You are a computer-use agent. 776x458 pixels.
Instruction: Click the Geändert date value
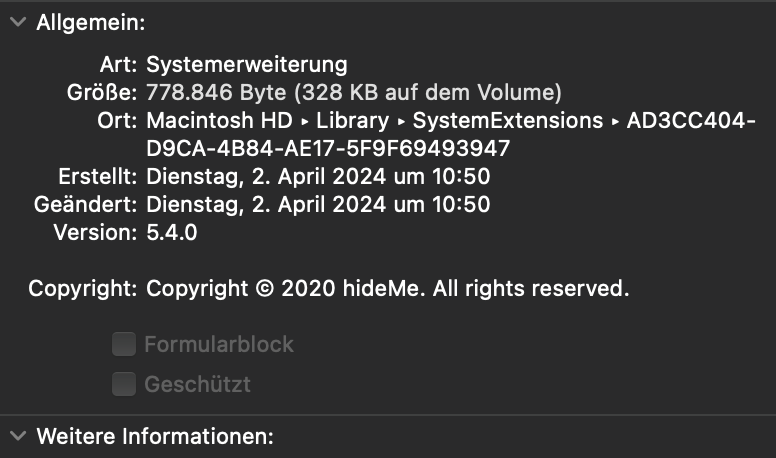point(318,205)
